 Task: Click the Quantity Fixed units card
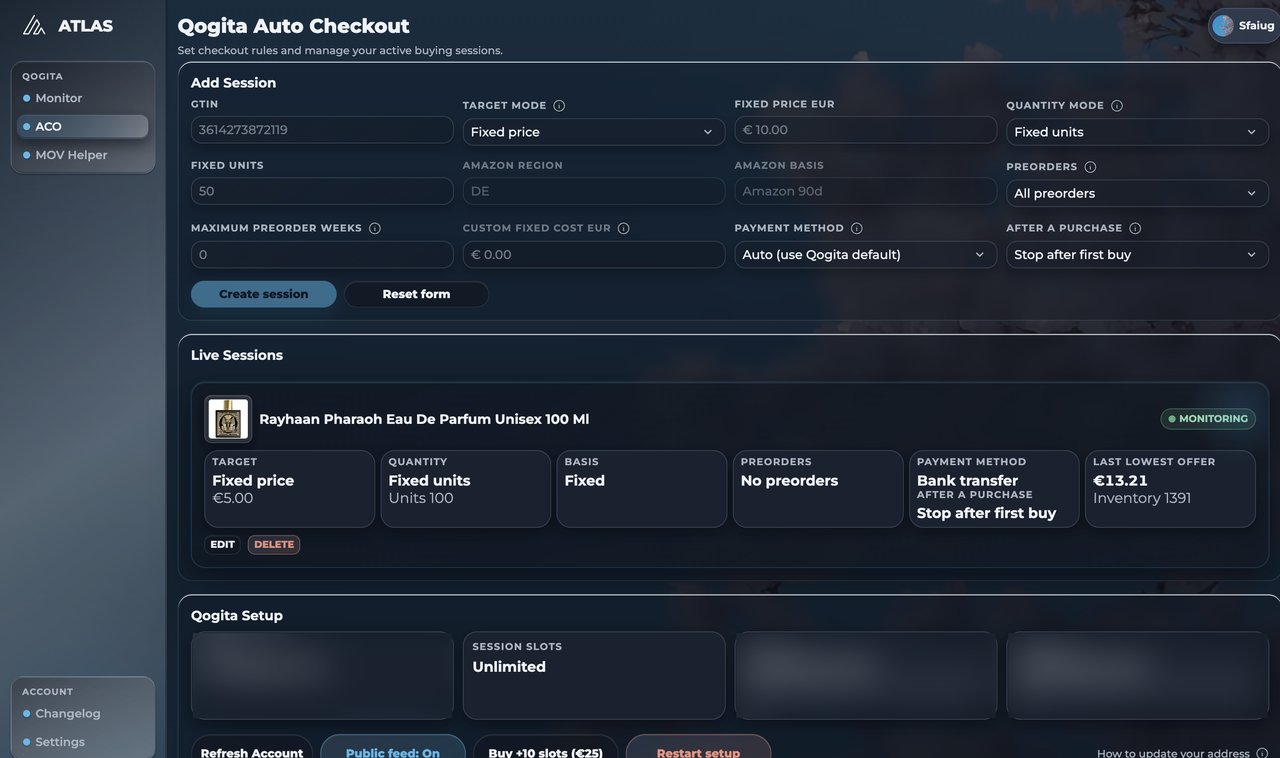pyautogui.click(x=466, y=489)
